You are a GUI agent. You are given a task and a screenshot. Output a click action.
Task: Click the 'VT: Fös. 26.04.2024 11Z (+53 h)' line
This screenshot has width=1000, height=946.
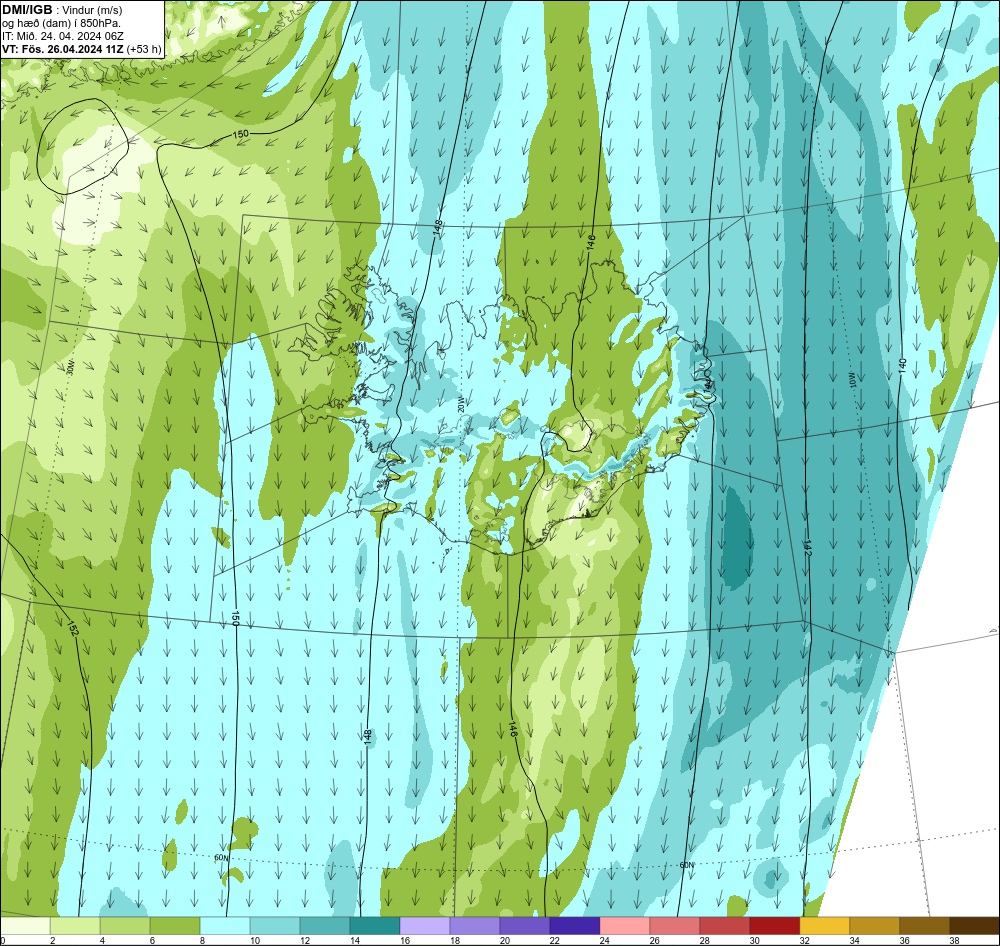82,49
